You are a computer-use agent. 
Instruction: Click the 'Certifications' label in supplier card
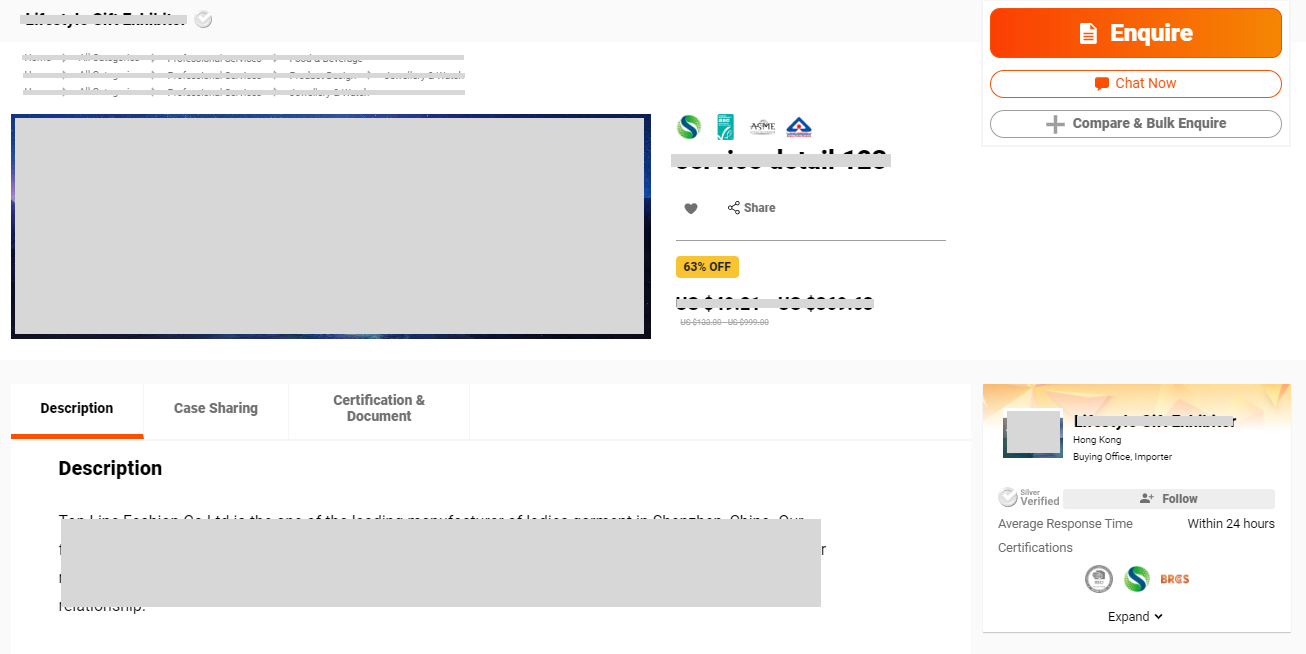pos(1035,548)
